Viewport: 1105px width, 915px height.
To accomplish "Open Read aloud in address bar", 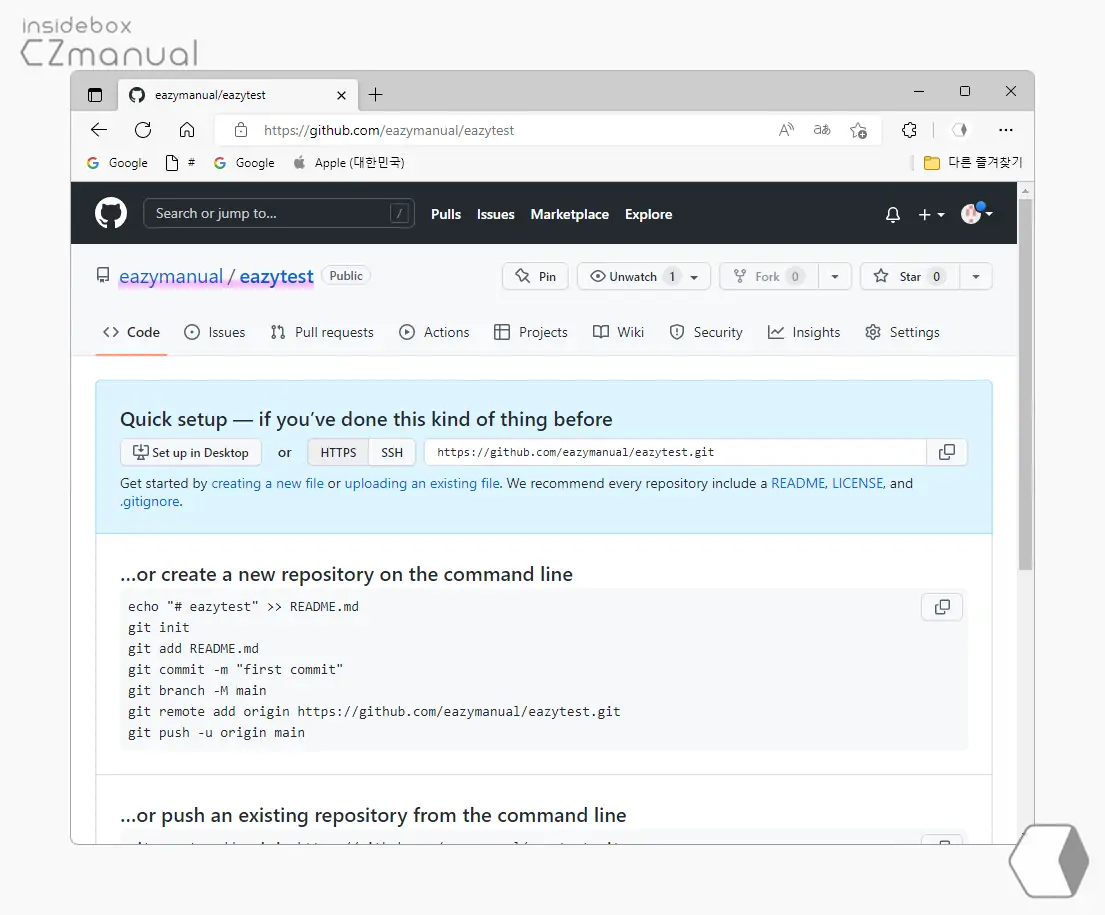I will (x=786, y=130).
